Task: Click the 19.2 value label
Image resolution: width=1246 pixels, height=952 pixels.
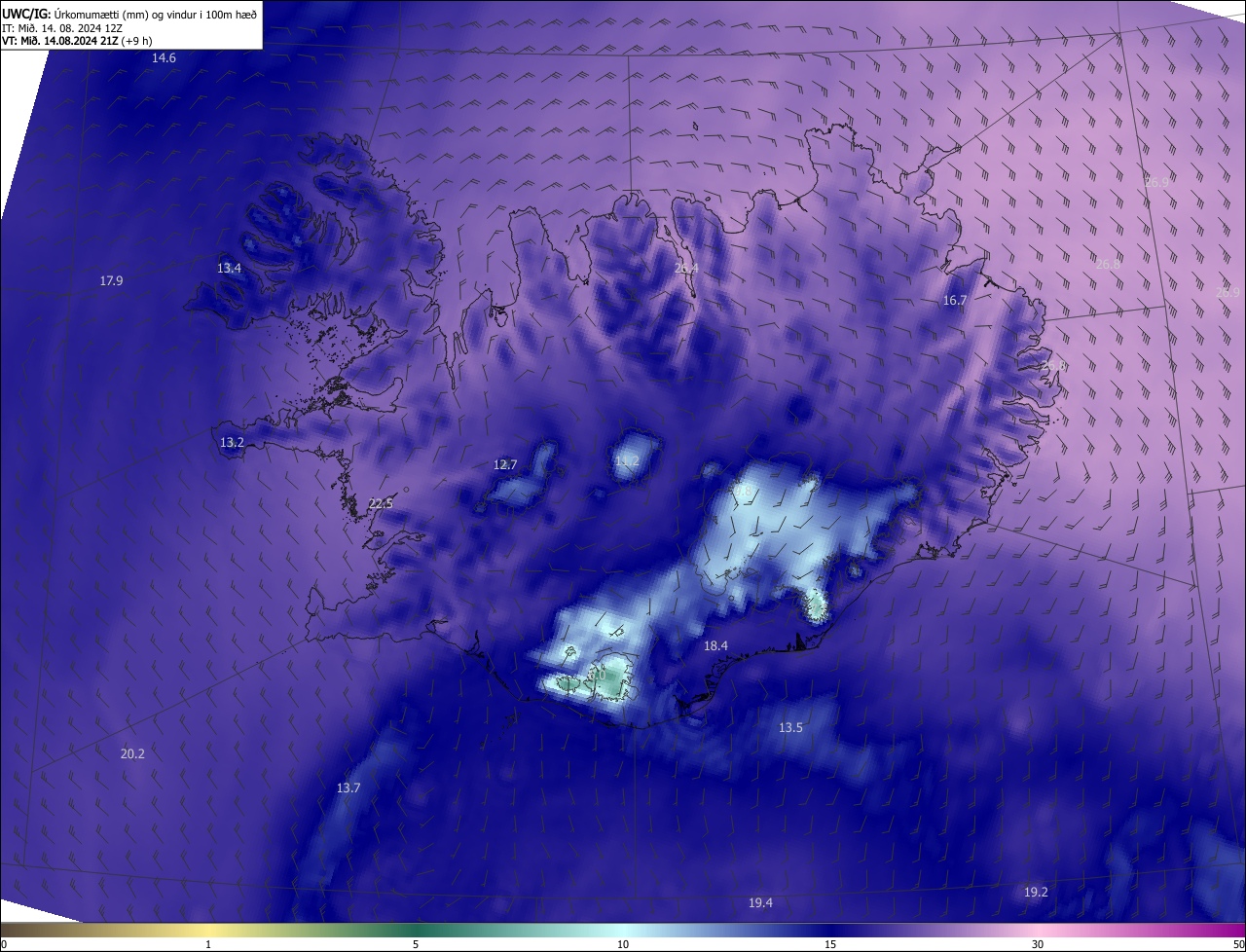Action: coord(1036,892)
